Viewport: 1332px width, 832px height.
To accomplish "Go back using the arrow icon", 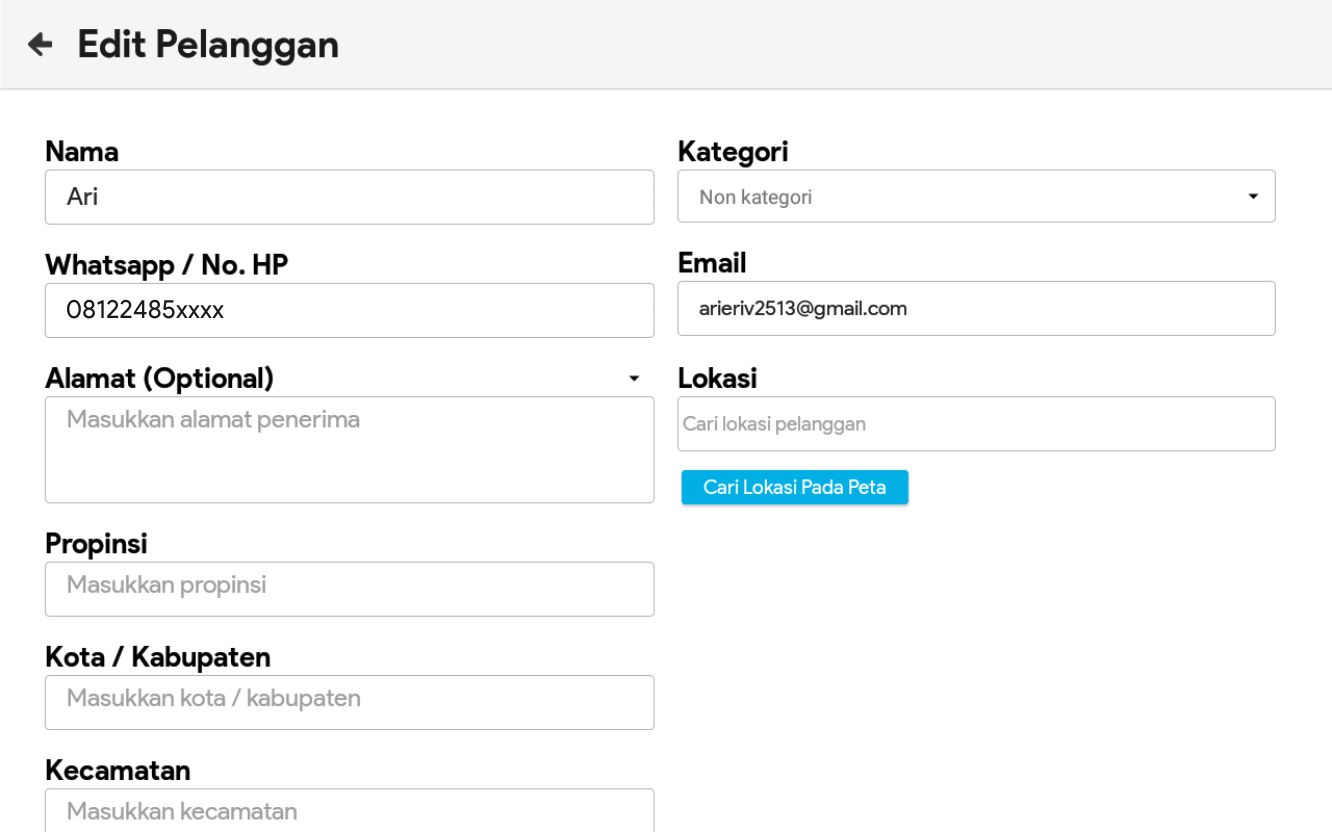I will coord(40,45).
